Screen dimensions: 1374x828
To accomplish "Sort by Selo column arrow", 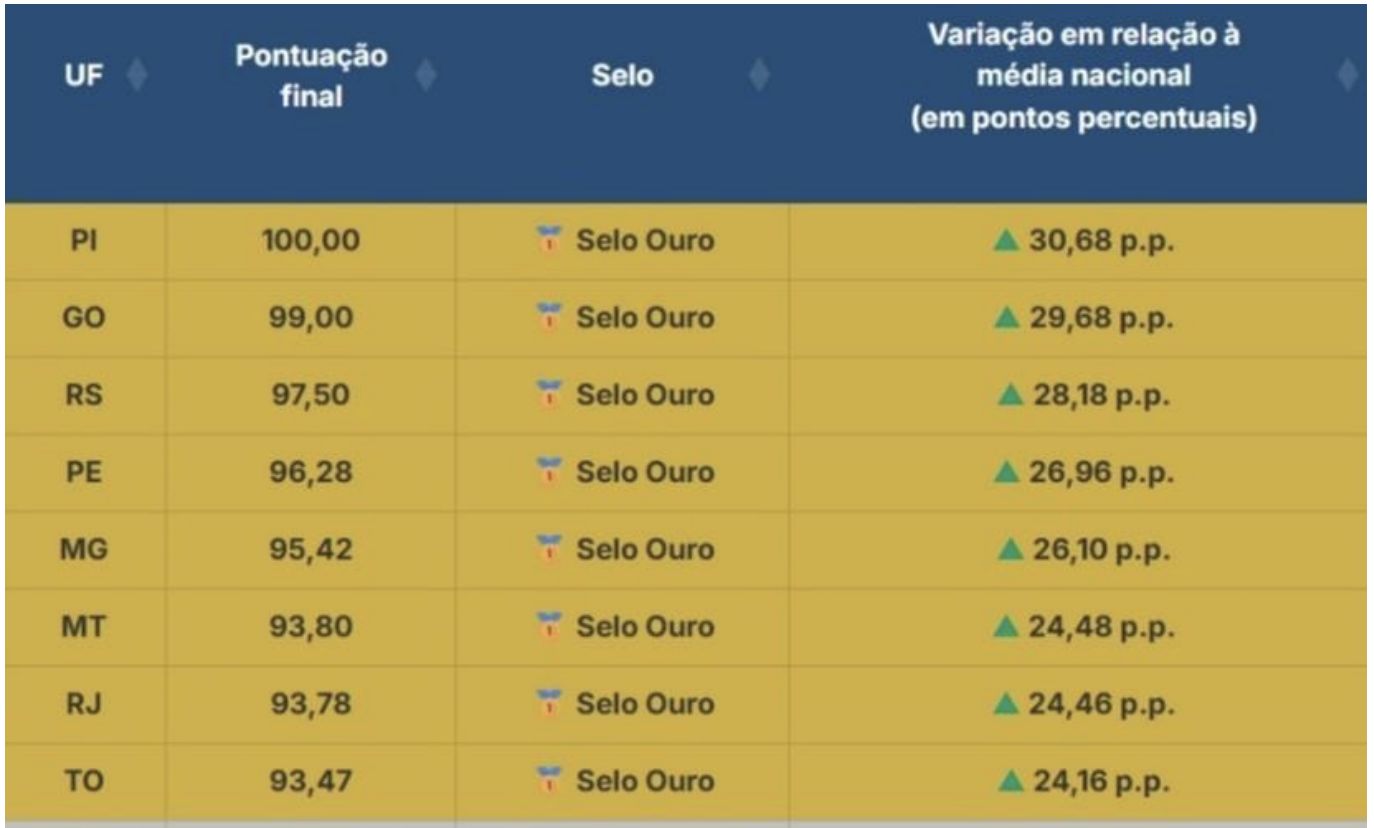I will [760, 76].
